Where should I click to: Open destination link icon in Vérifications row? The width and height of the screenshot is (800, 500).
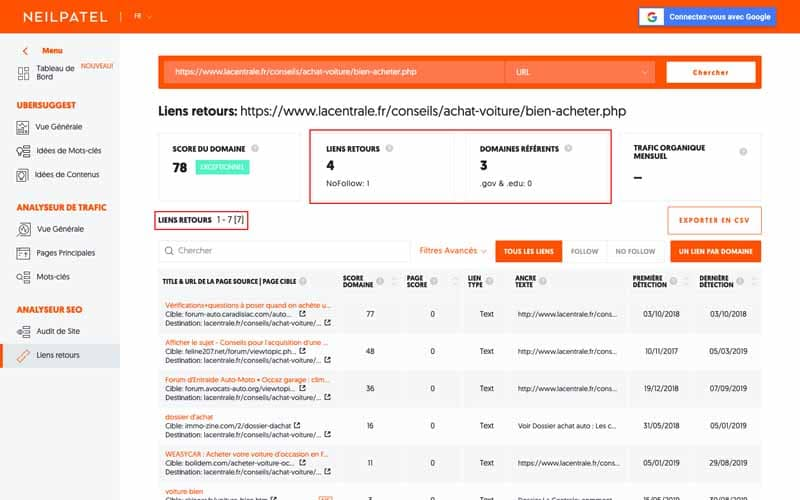pyautogui.click(x=328, y=323)
